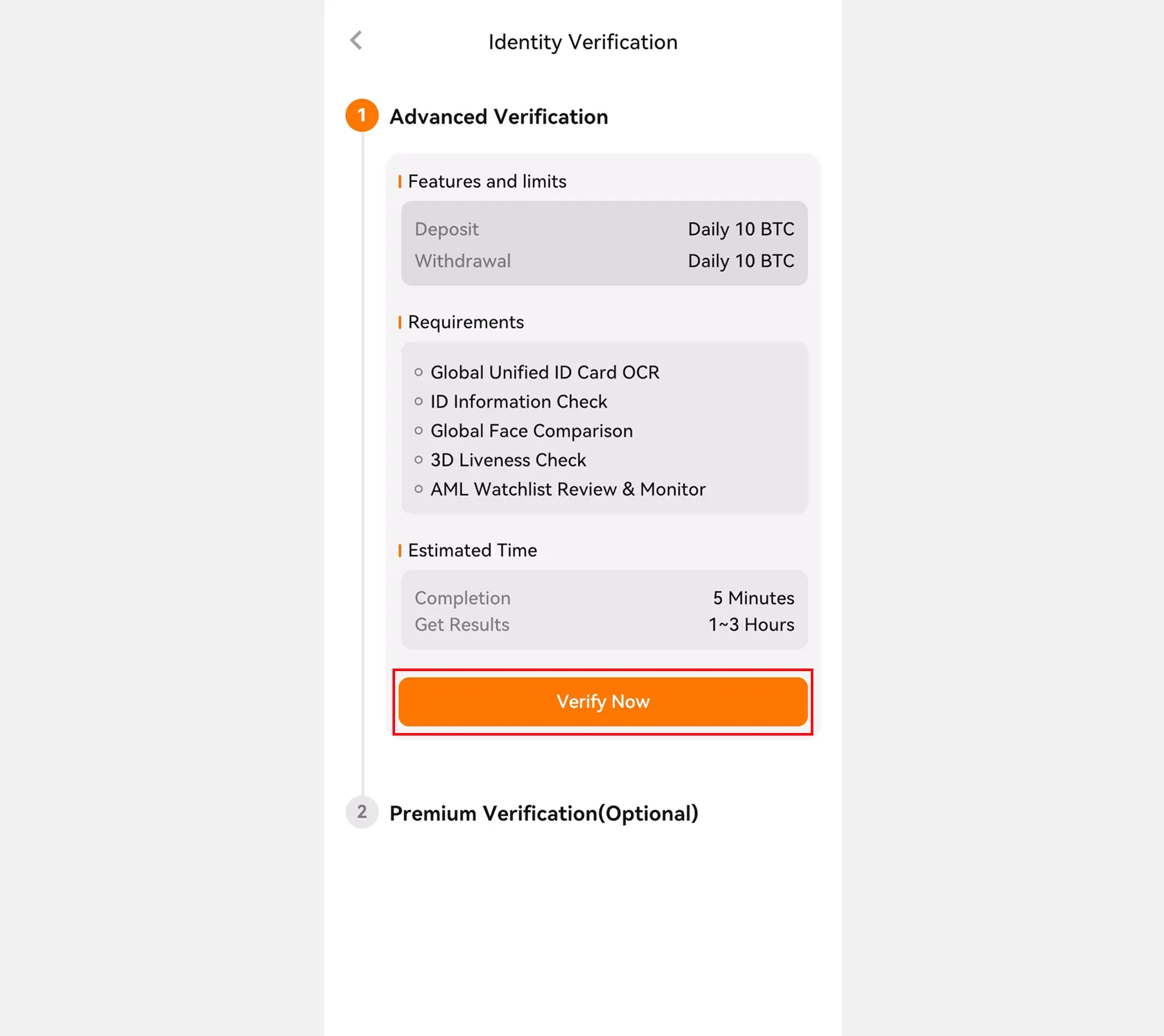
Task: Select the 3D Liveness Check requirement
Action: 508,460
